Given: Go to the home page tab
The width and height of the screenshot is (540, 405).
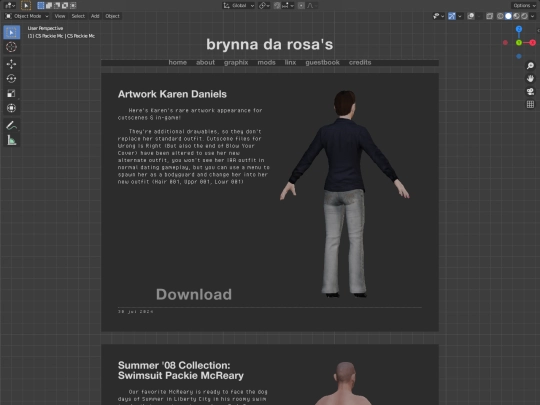Looking at the screenshot, I should pos(178,62).
